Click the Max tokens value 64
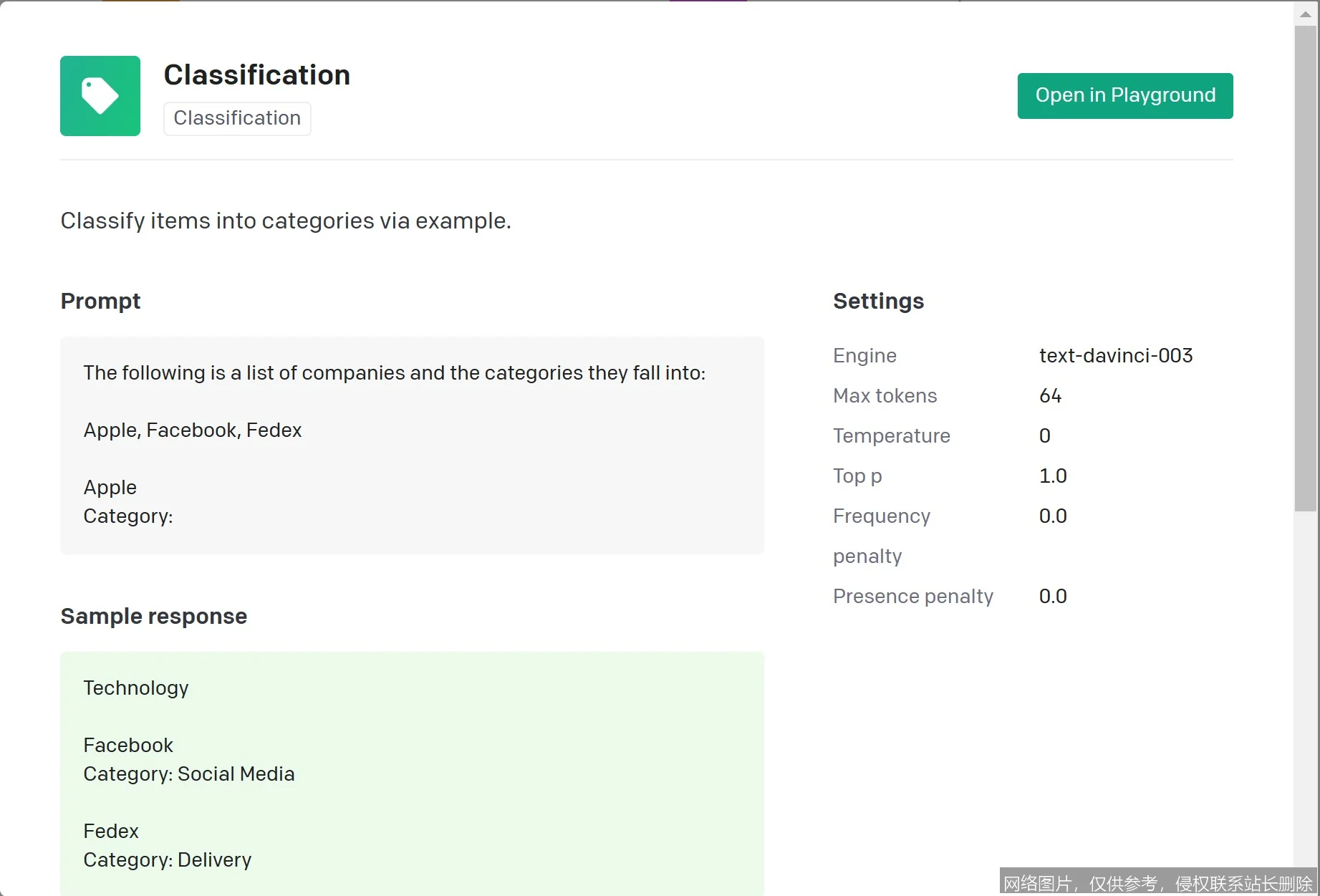Image resolution: width=1320 pixels, height=896 pixels. 1051,396
